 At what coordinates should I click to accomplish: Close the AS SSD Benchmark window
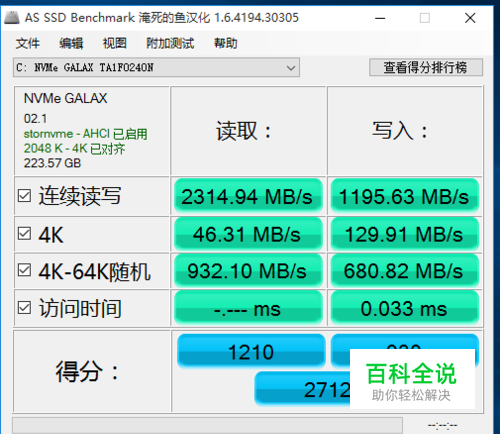point(470,18)
